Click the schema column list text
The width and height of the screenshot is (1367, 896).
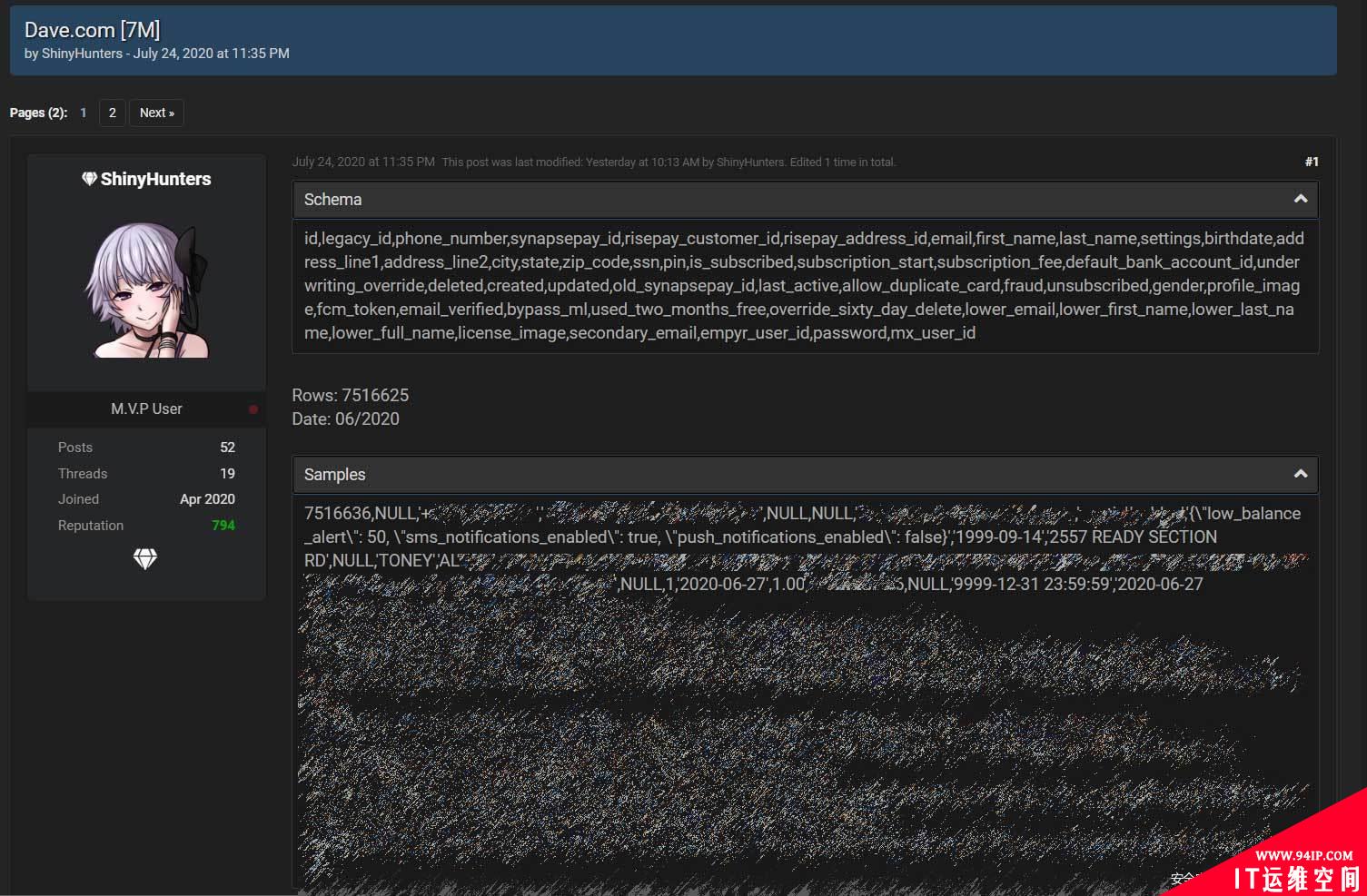(x=805, y=286)
